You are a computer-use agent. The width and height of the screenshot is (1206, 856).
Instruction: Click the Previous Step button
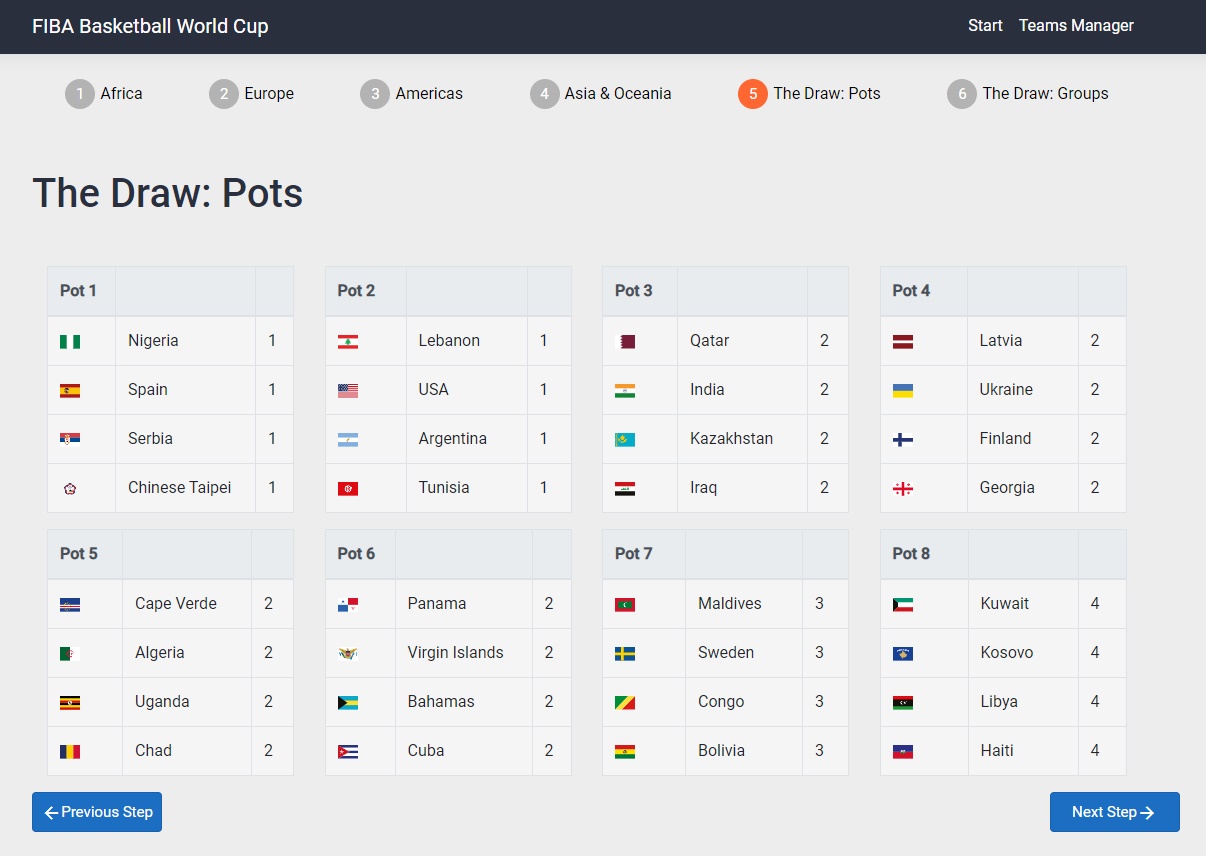pos(97,812)
